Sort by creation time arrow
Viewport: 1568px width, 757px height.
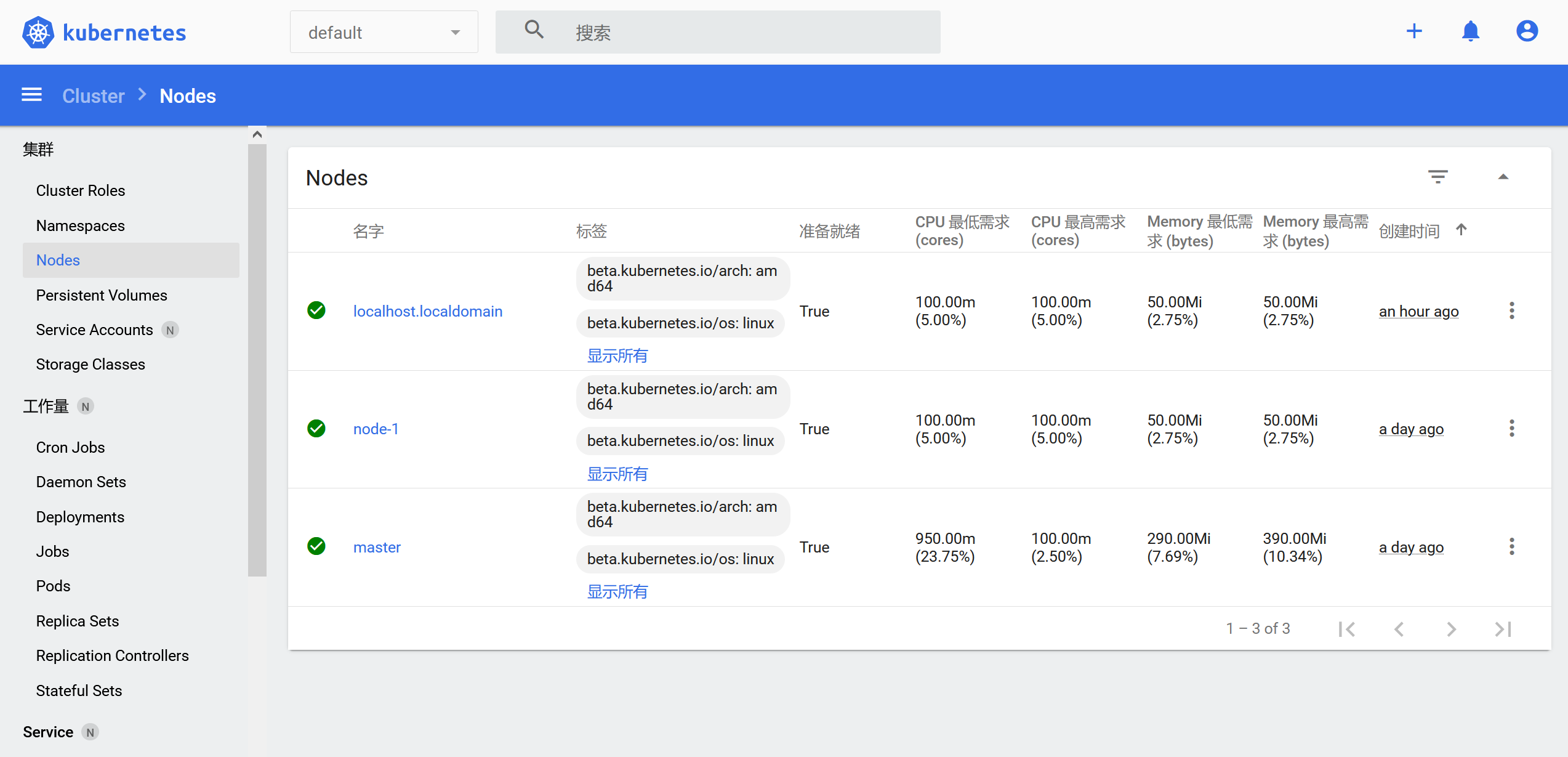pyautogui.click(x=1461, y=230)
